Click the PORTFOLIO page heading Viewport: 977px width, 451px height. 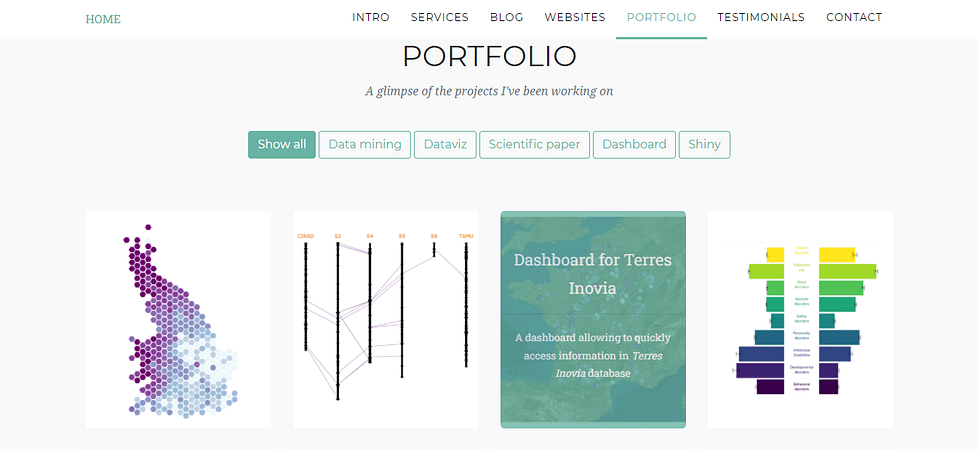coord(489,57)
